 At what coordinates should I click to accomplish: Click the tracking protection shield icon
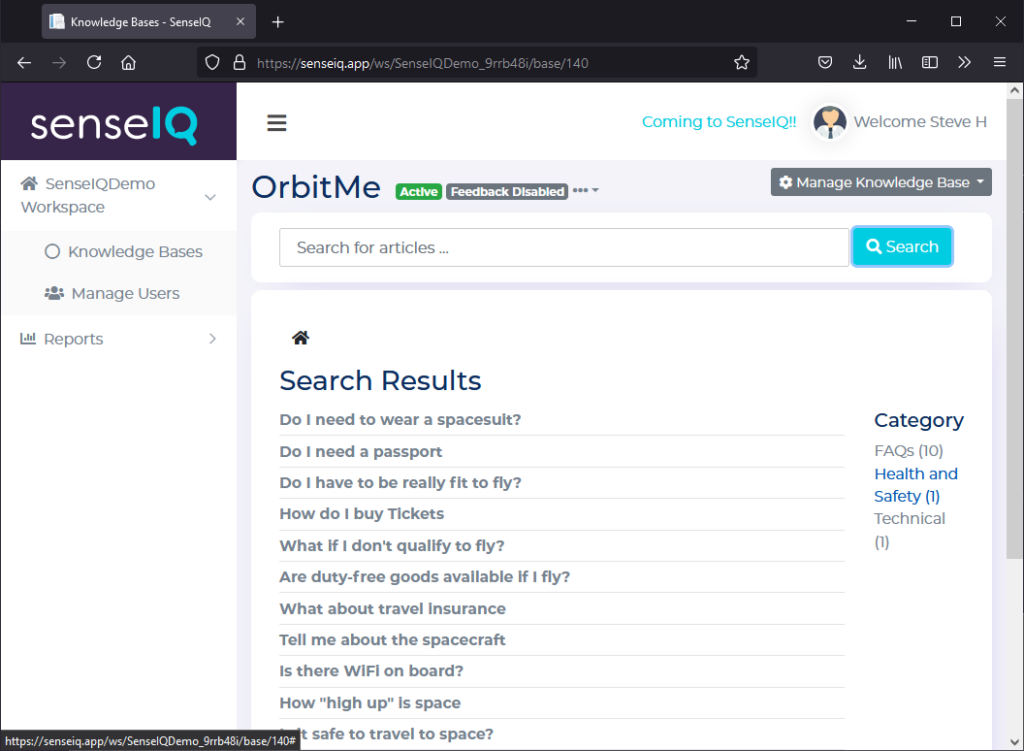coord(212,63)
